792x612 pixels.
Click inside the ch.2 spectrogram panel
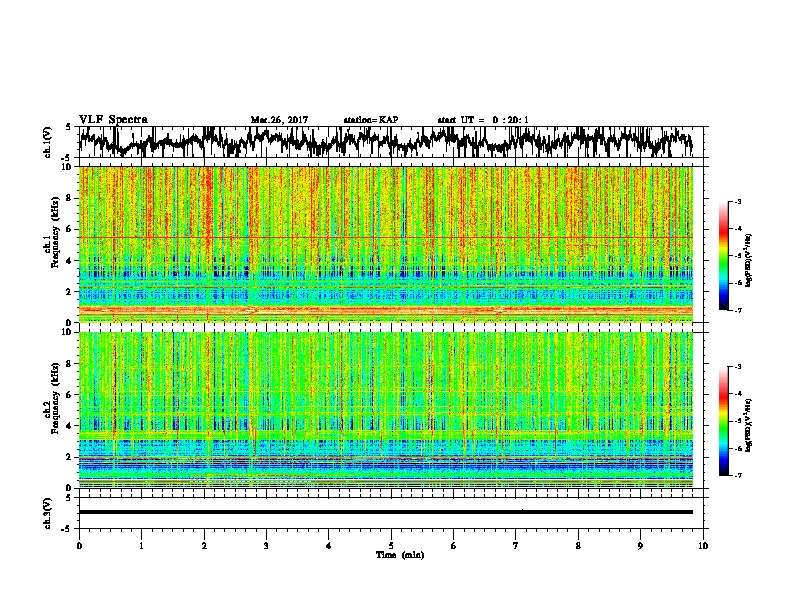coord(386,410)
